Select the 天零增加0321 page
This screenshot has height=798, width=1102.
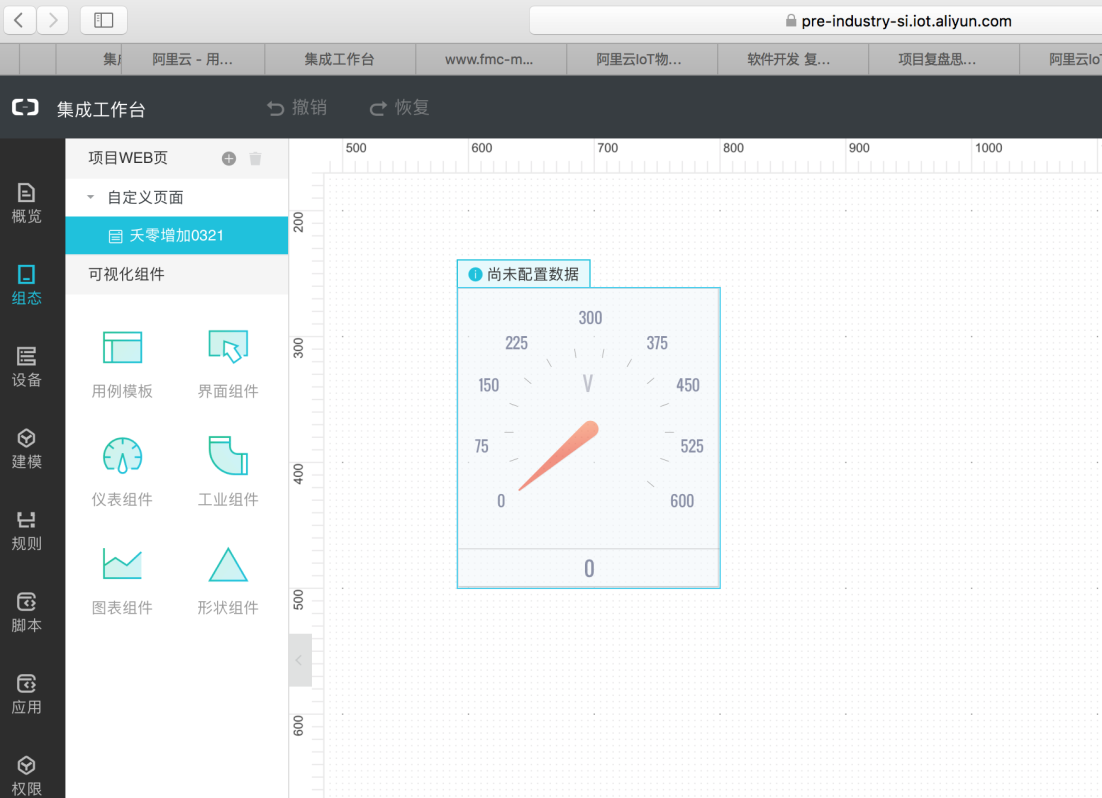click(177, 236)
